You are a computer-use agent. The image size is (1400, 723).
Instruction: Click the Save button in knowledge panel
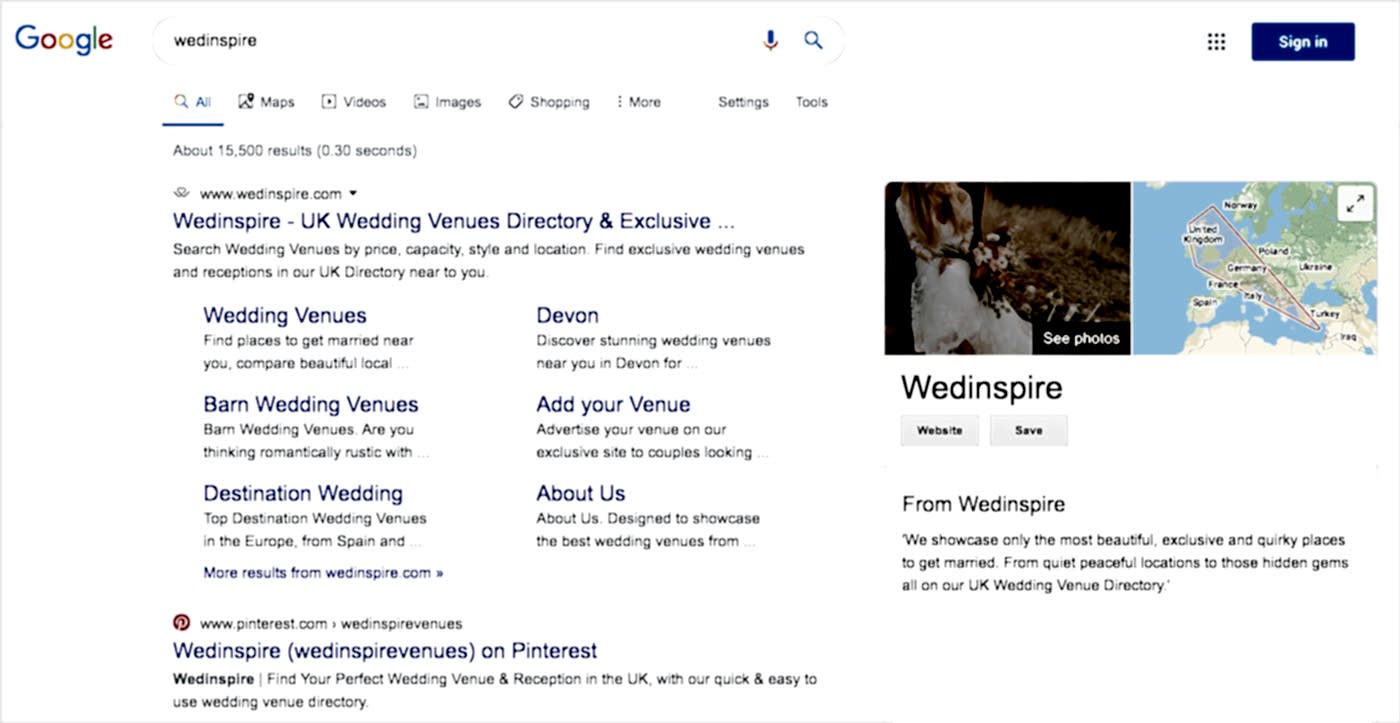(x=1029, y=431)
